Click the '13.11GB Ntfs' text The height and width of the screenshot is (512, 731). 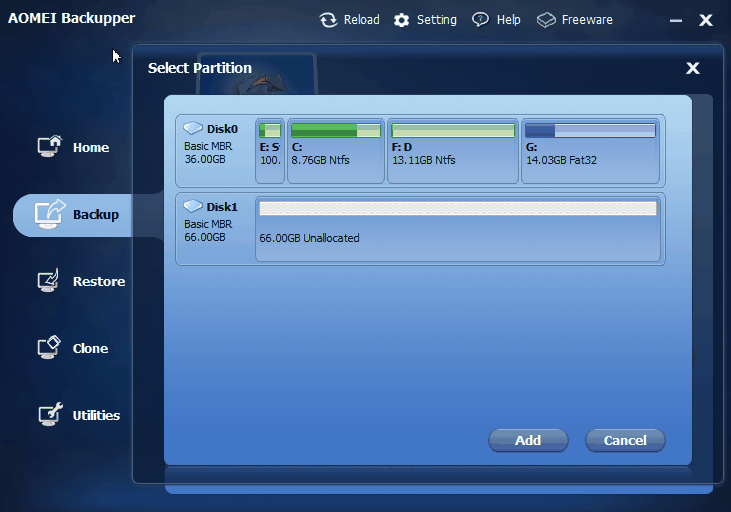click(424, 160)
